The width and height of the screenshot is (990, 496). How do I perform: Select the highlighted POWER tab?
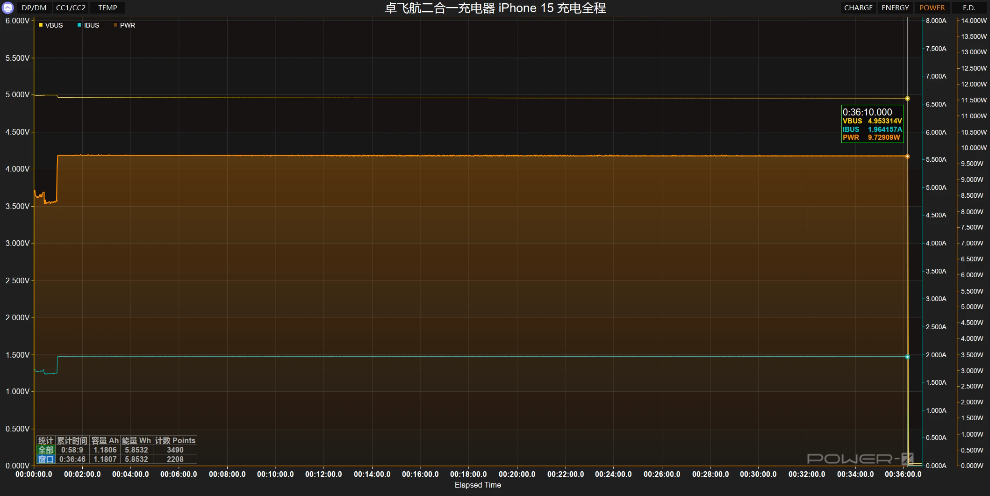[x=932, y=8]
